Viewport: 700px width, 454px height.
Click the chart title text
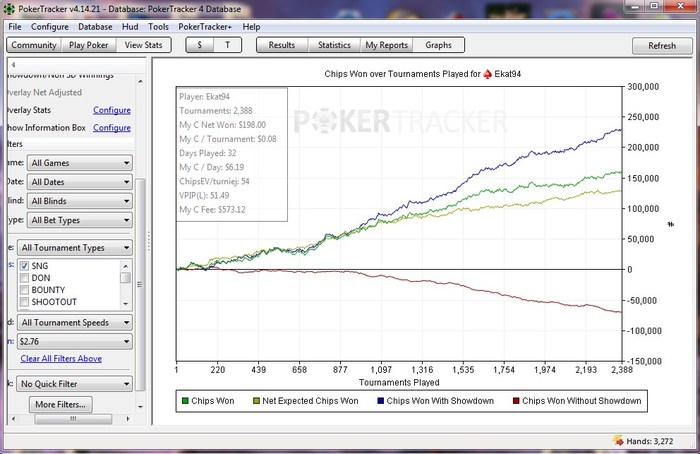(x=423, y=74)
